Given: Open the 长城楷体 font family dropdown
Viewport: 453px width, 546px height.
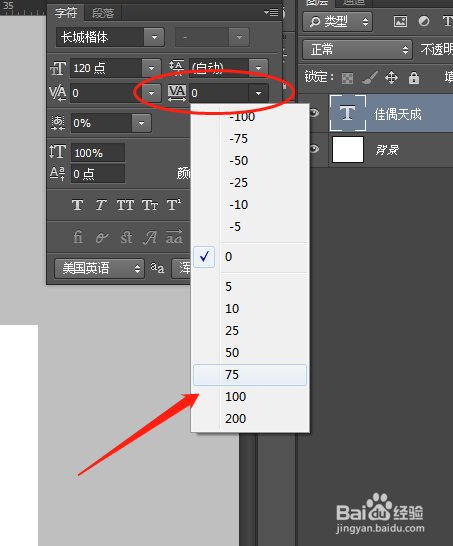Looking at the screenshot, I should pos(154,37).
